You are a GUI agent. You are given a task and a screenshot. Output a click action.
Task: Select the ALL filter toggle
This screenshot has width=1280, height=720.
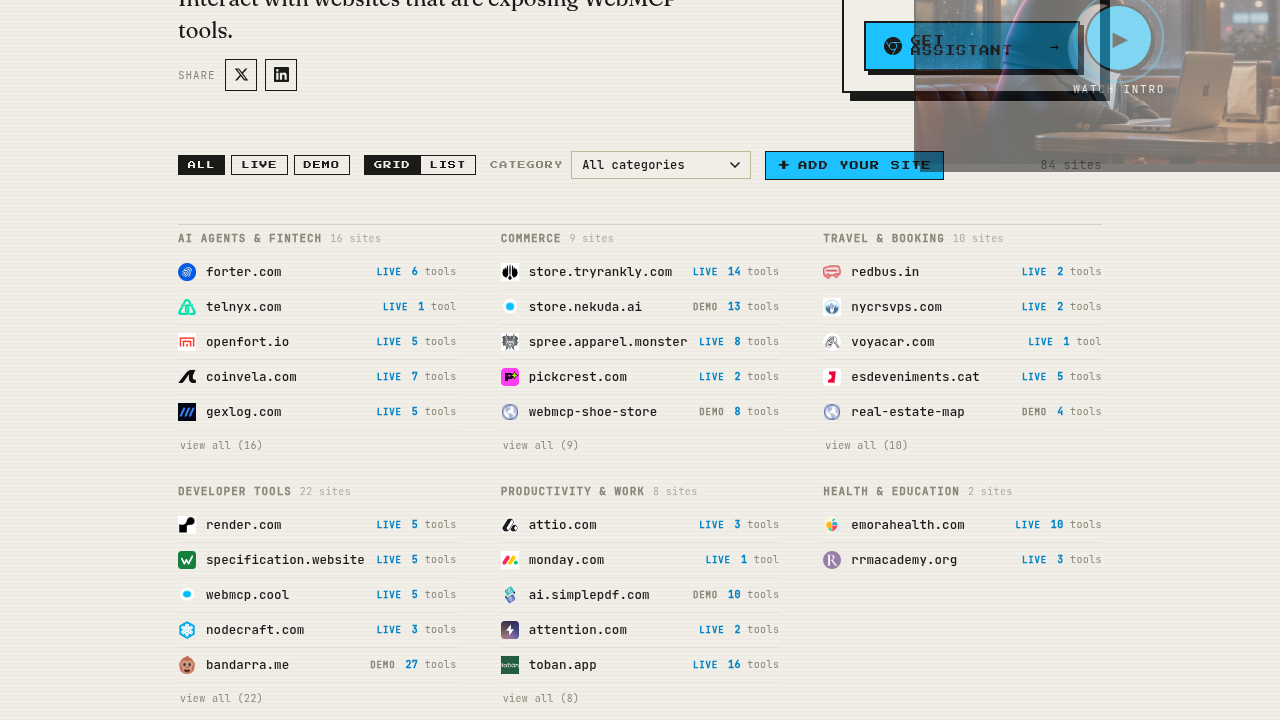coord(201,165)
